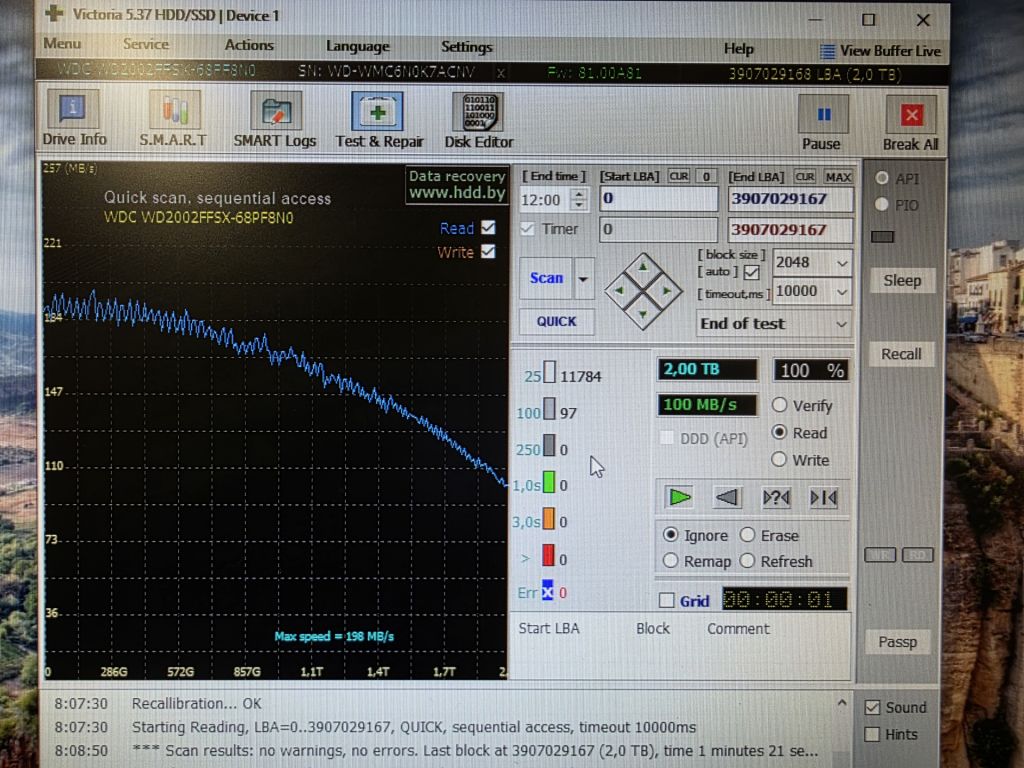Click the down arrow of the diamond navigator
Image resolution: width=1024 pixels, height=768 pixels.
point(643,315)
